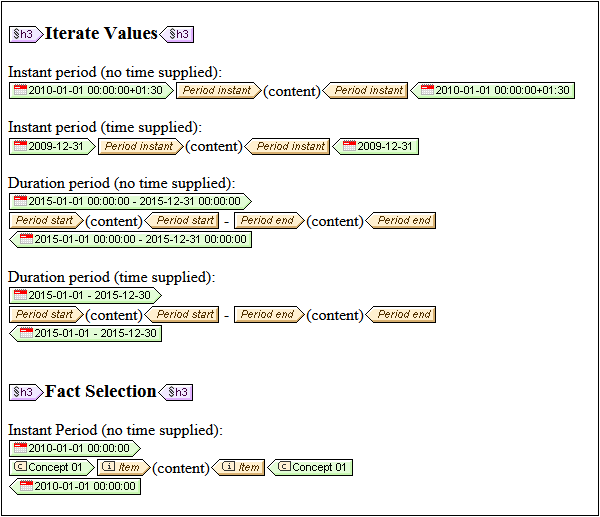
Task: Click calendar icon on opening 2009-12-31 tag
Action: [x=19, y=146]
